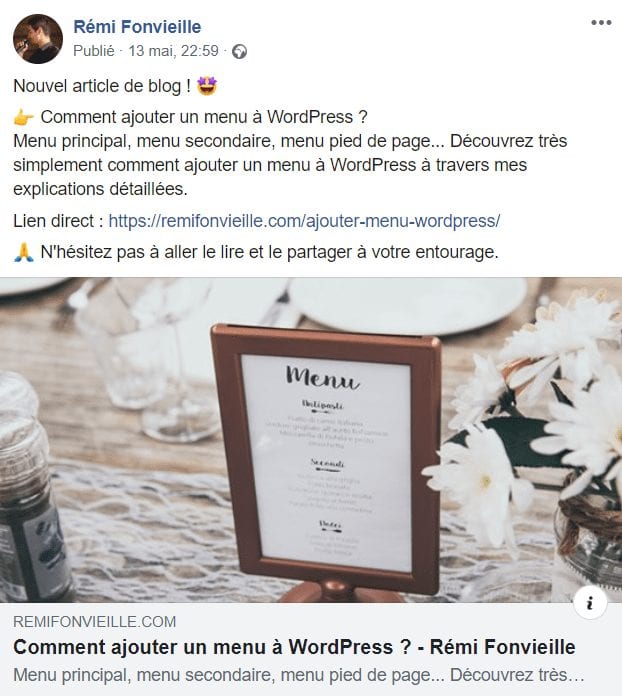Click the 13 mai, 22:59 timestamp
Screen dimensions: 622x696
[x=174, y=51]
